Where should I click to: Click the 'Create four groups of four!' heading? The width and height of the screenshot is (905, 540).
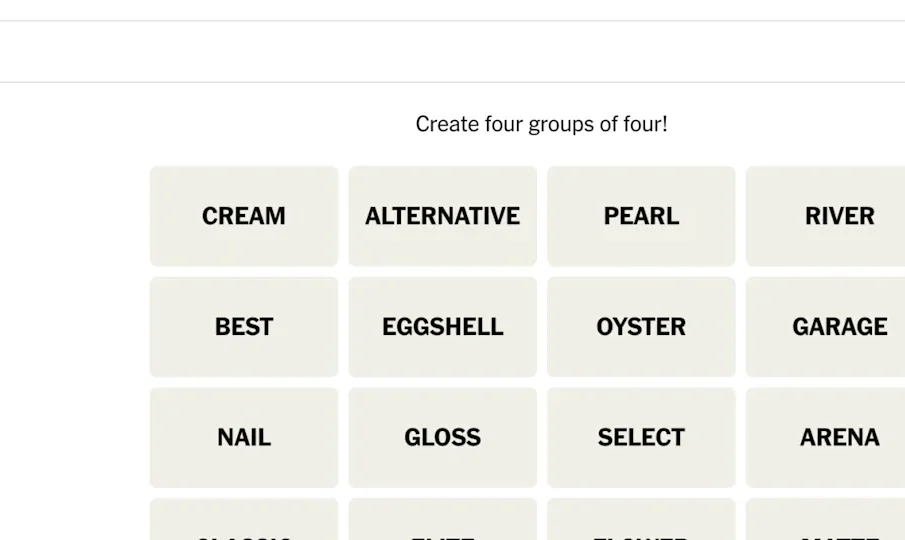tap(541, 124)
